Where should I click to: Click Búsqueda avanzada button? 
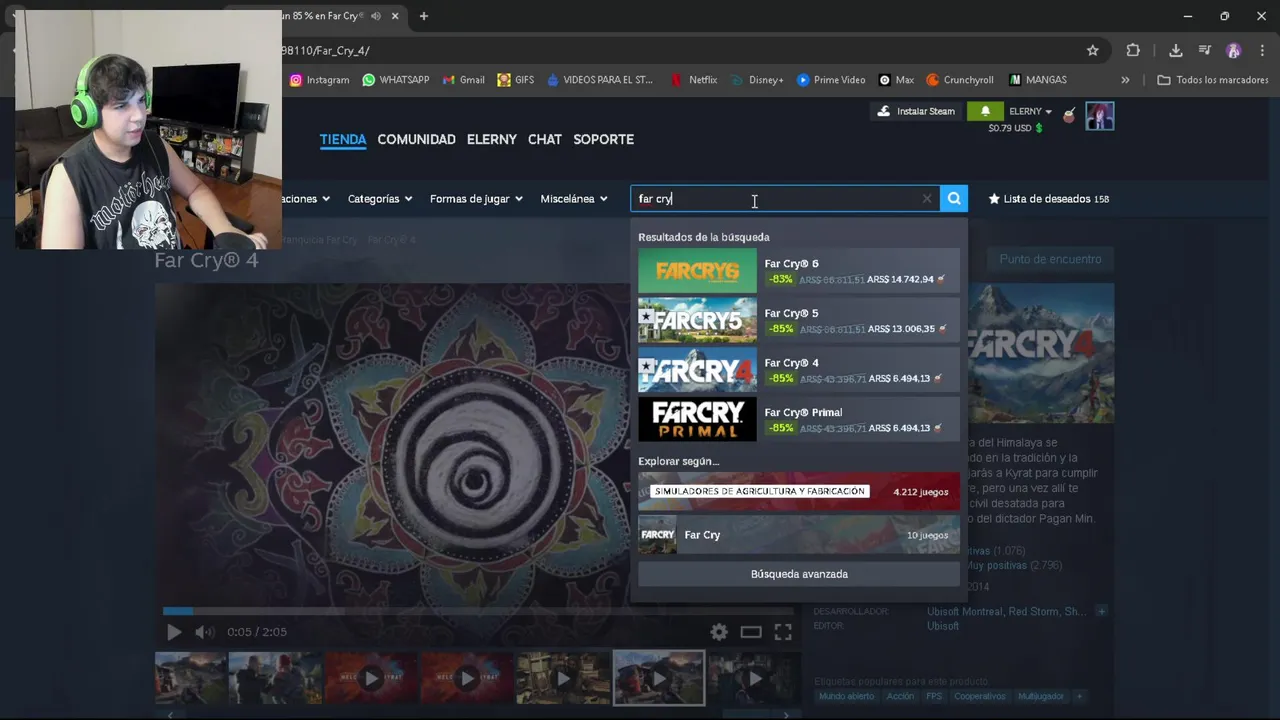click(x=799, y=574)
